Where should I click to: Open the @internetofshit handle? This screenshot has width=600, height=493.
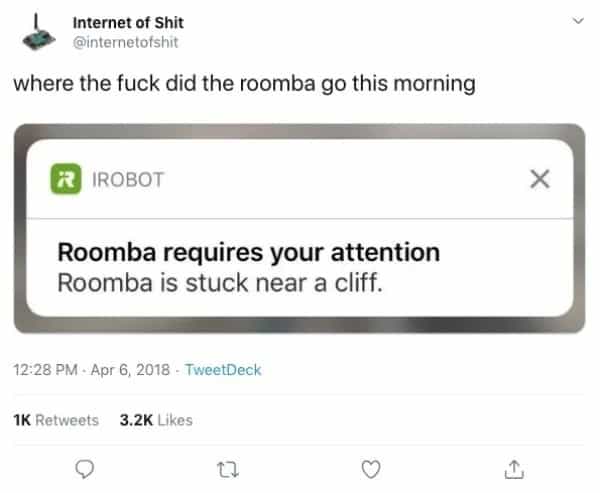click(x=126, y=42)
